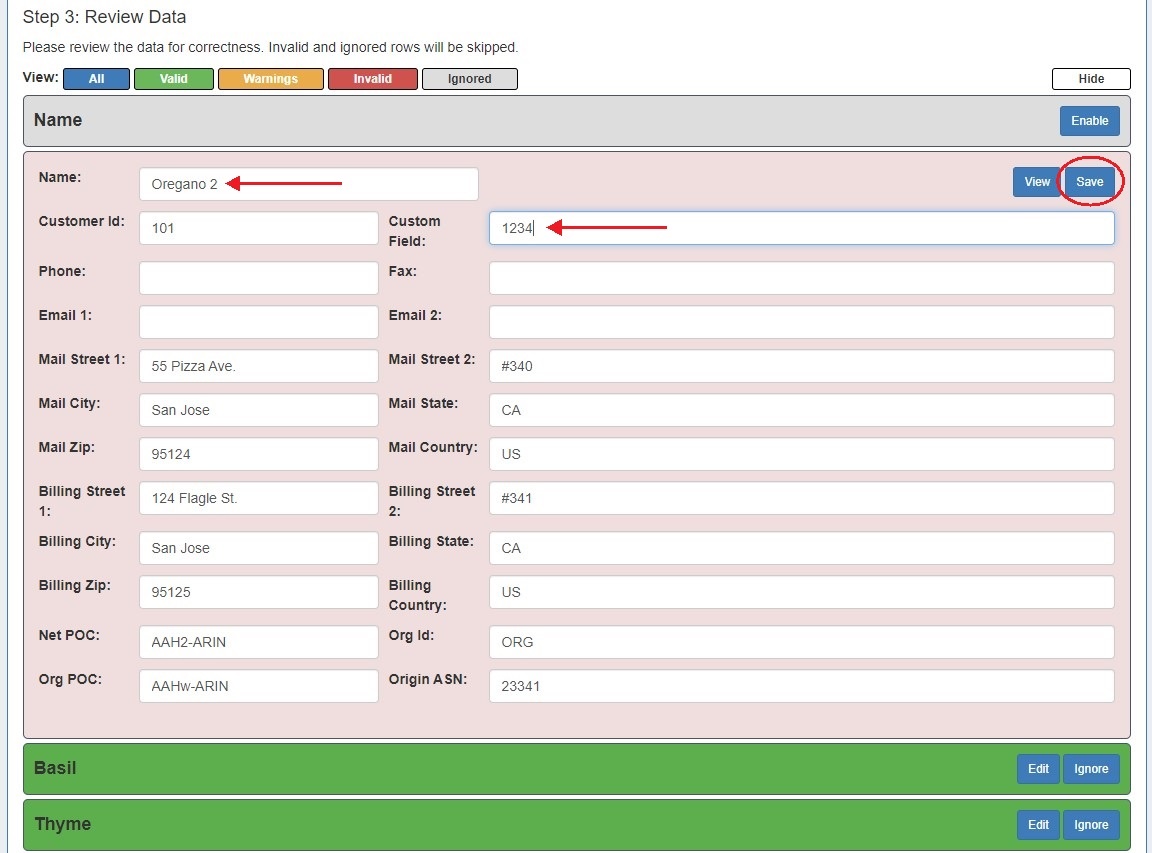Filter view by Invalid rows
Screen dimensions: 1152x853
[x=372, y=79]
